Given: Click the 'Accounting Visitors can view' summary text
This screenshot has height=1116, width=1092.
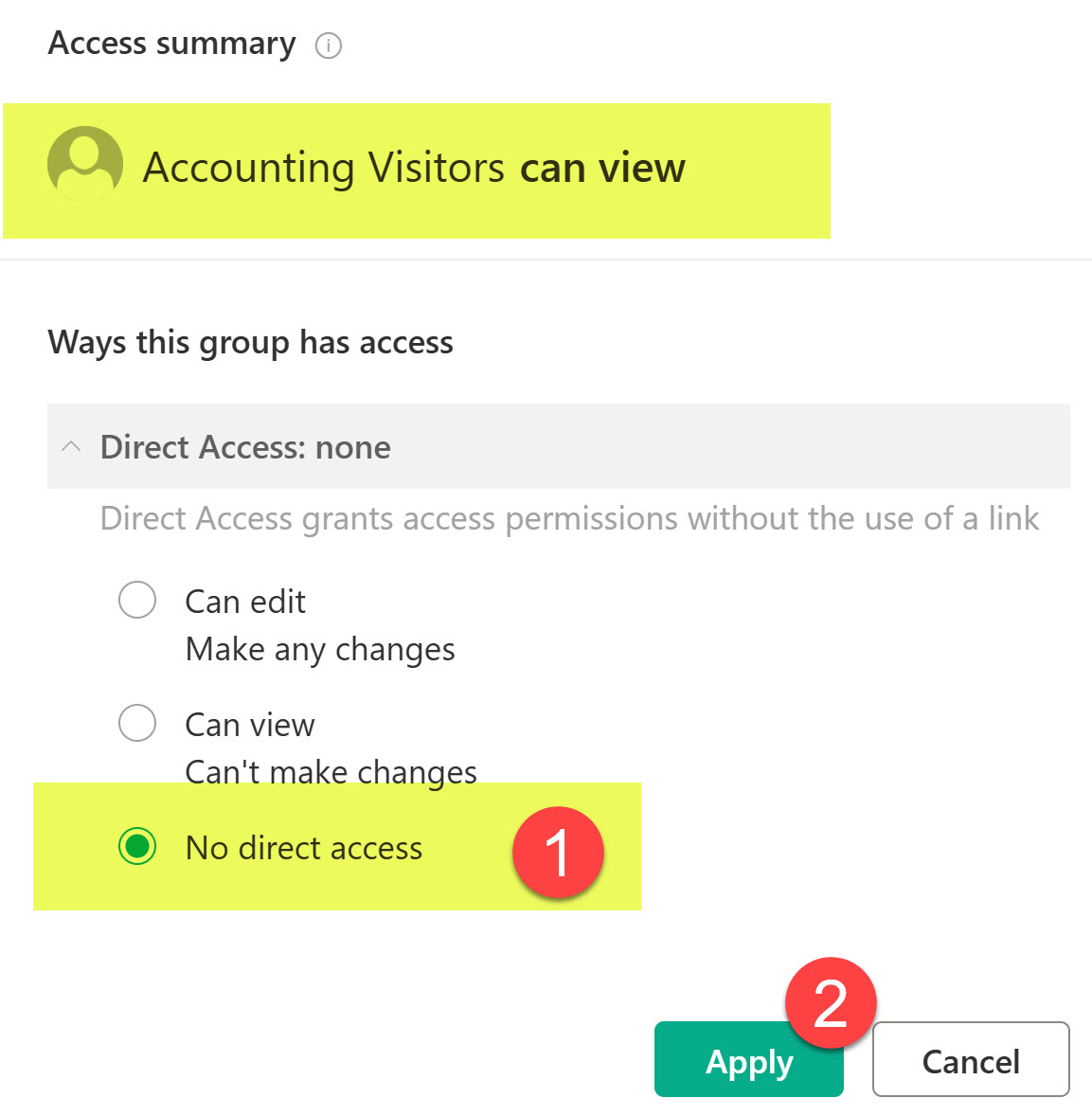Looking at the screenshot, I should coord(414,169).
